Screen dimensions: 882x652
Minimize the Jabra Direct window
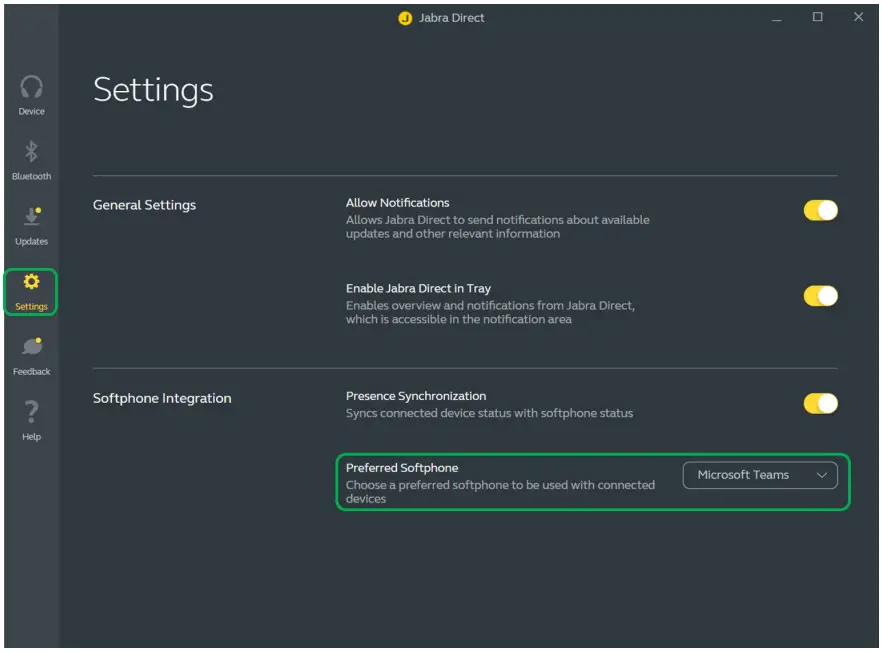(776, 17)
